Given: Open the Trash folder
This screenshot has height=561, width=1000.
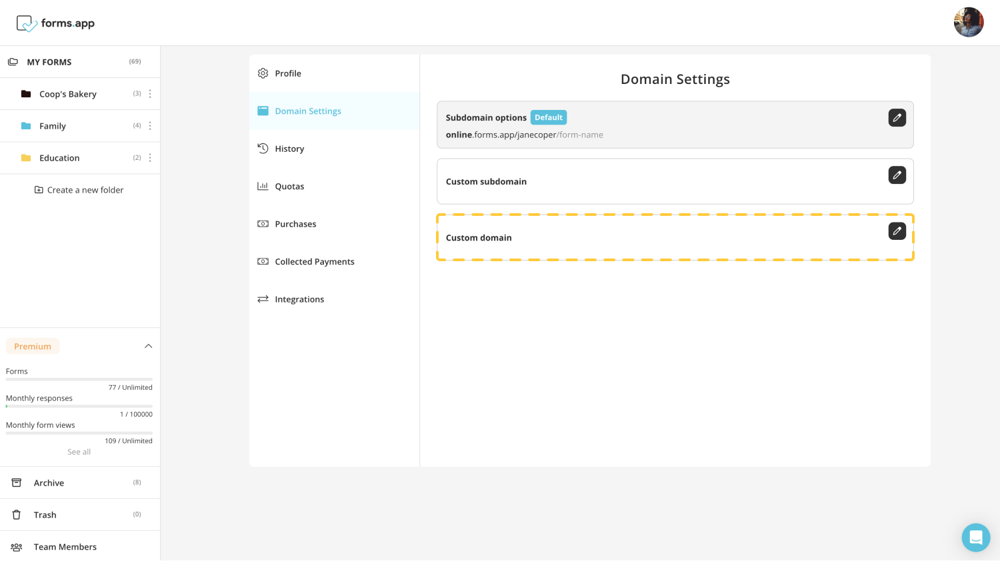Looking at the screenshot, I should [x=45, y=515].
